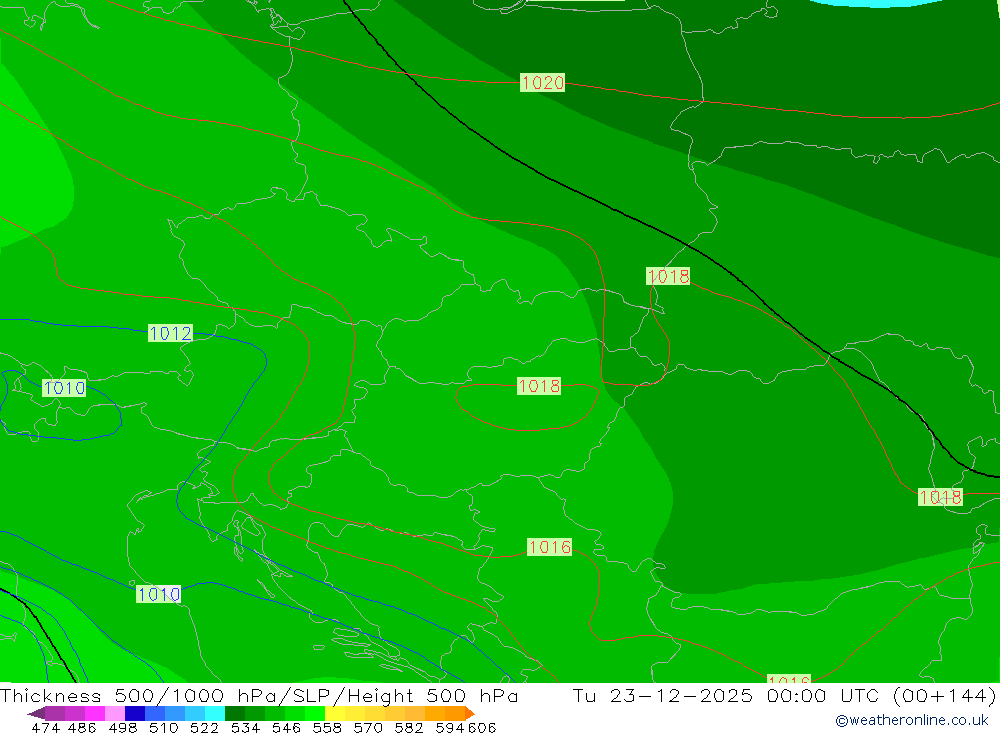This screenshot has height=733, width=1000.
Task: Open the weatheronline.co.uk copyright link
Action: point(911,720)
